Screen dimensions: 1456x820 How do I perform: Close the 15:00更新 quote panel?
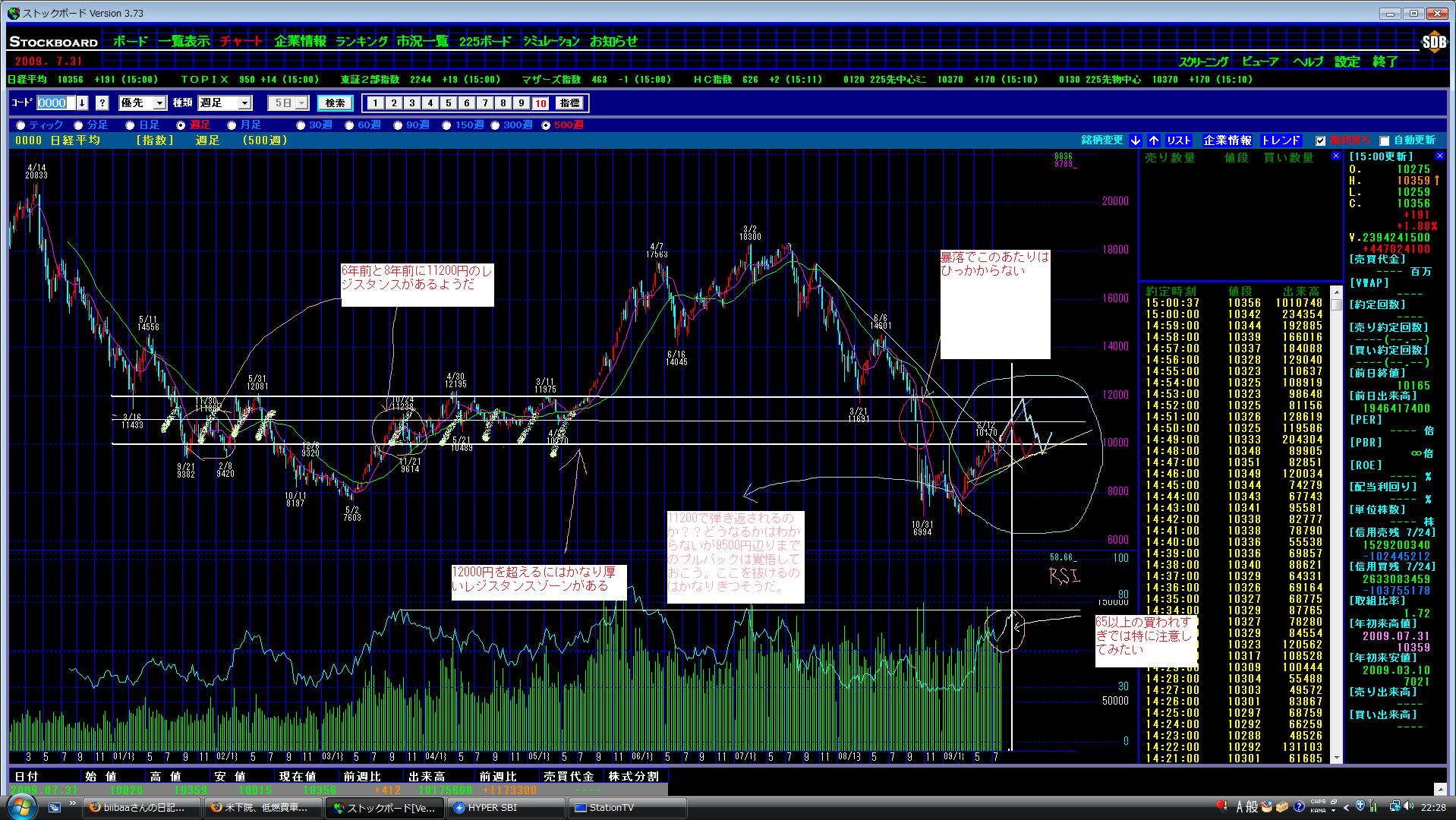pos(1439,156)
